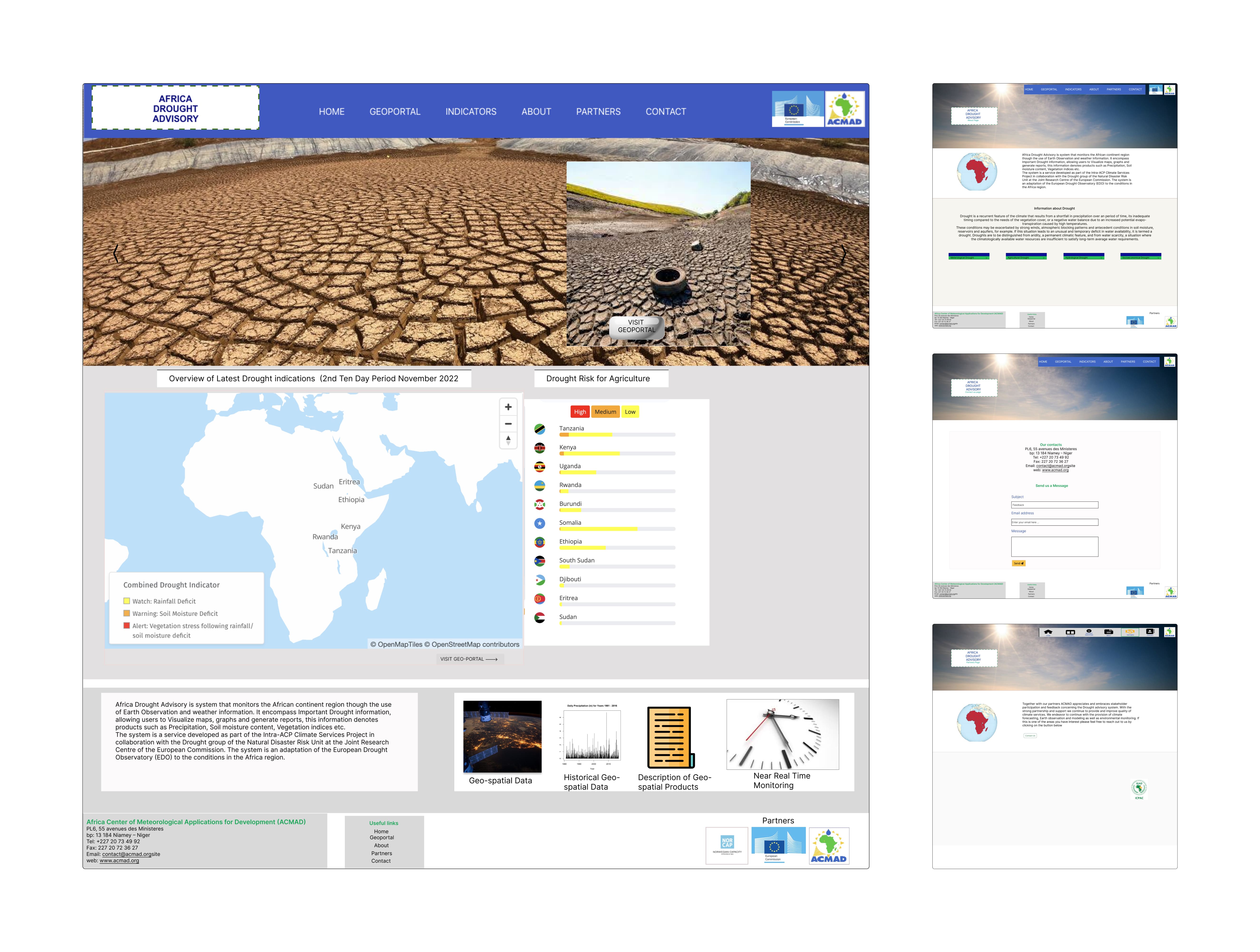Click the Djibouti flag icon
Image resolution: width=1260 pixels, height=952 pixels.
point(539,580)
